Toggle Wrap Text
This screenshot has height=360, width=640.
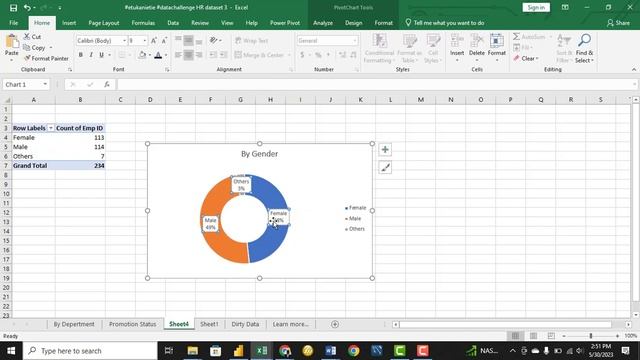[251, 40]
